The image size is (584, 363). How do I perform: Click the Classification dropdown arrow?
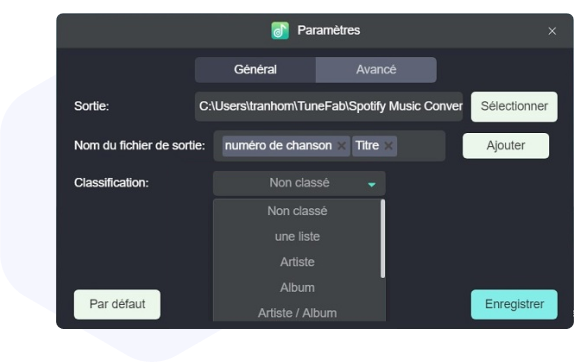coord(371,184)
